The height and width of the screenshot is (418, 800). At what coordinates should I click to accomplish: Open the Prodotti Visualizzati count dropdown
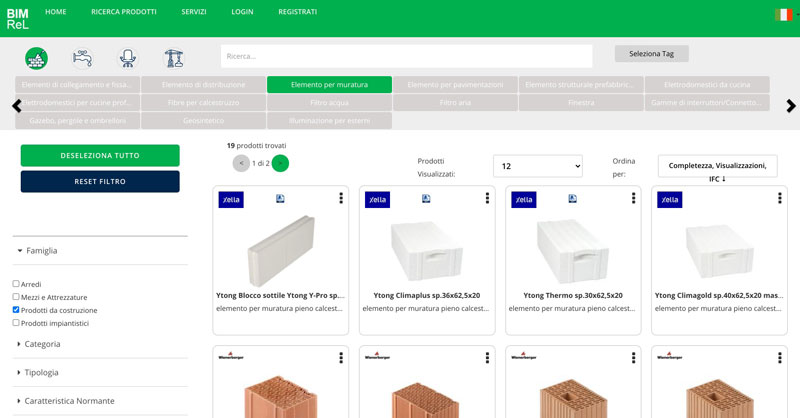tap(537, 166)
